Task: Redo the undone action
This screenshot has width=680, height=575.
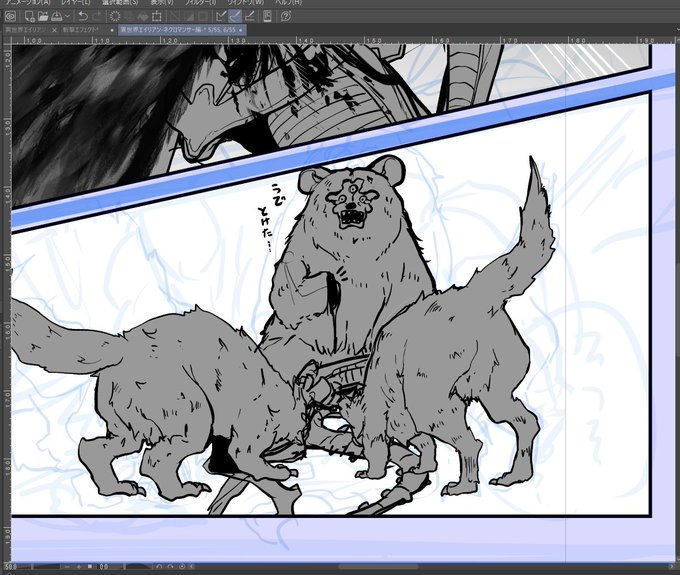Action: (97, 16)
